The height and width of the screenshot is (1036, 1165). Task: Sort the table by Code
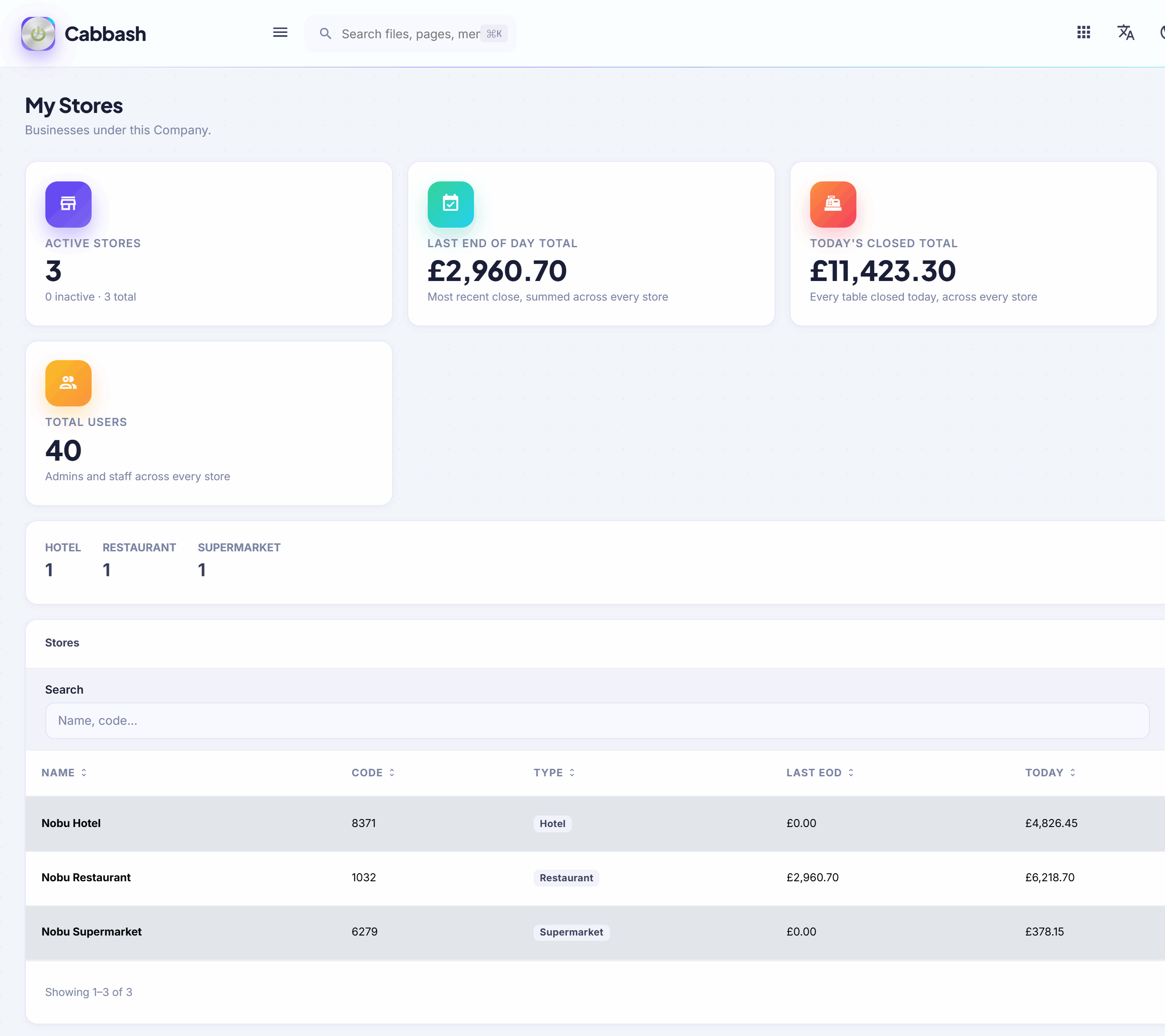coord(373,773)
